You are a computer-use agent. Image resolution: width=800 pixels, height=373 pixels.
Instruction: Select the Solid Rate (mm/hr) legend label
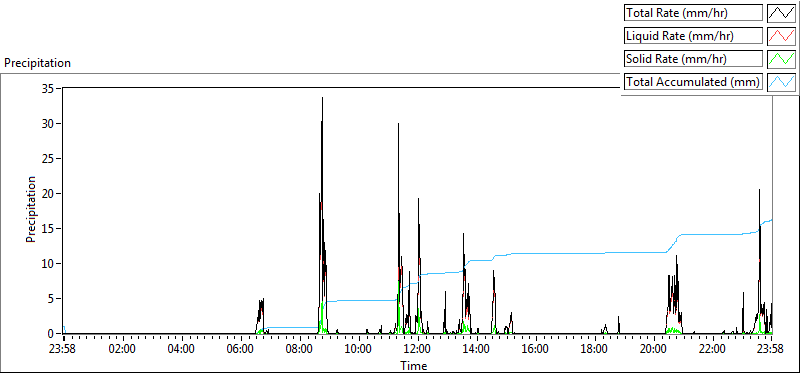click(693, 59)
